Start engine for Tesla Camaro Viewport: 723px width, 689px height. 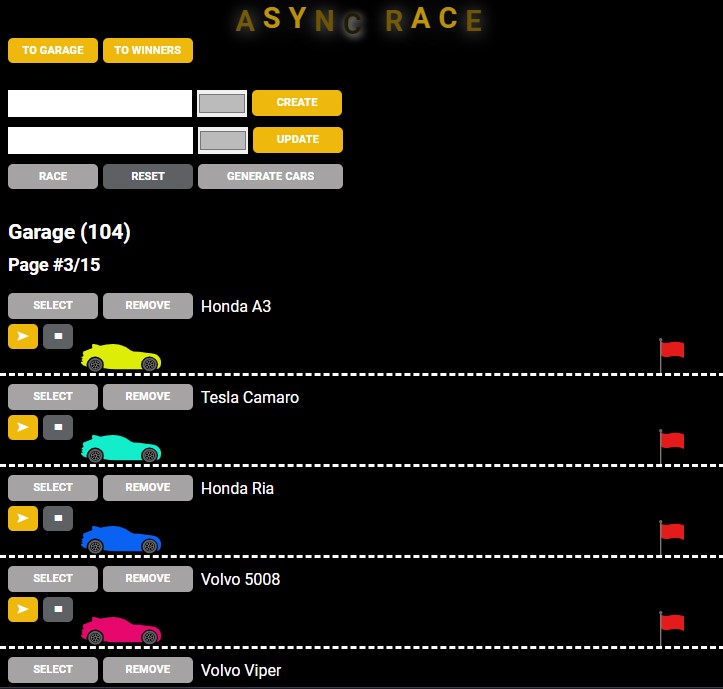23,427
